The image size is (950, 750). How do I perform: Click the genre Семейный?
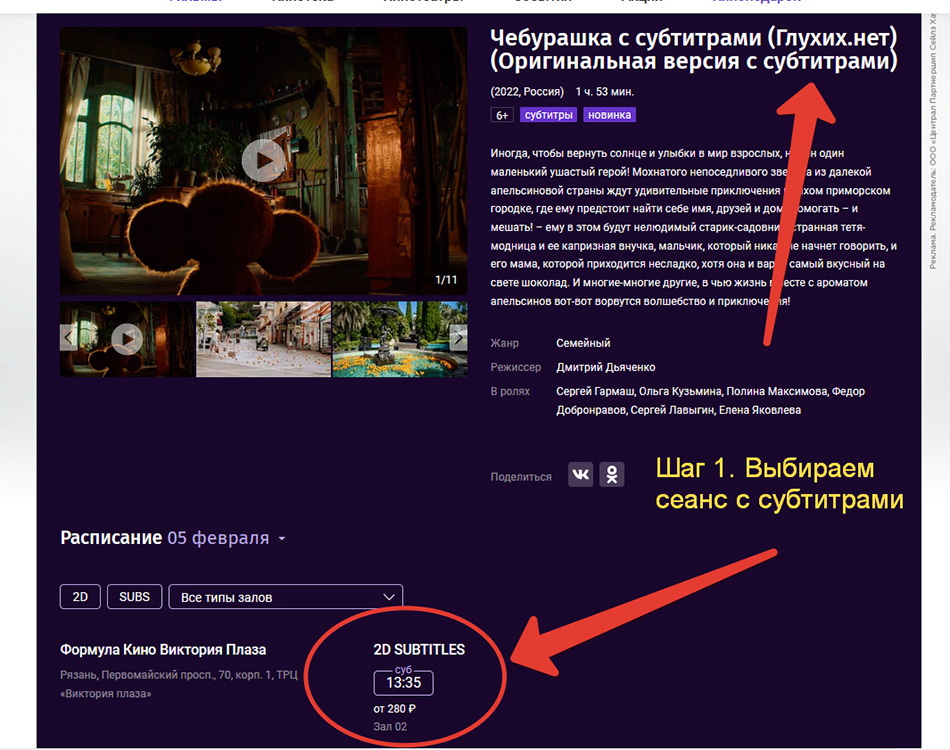[x=583, y=343]
